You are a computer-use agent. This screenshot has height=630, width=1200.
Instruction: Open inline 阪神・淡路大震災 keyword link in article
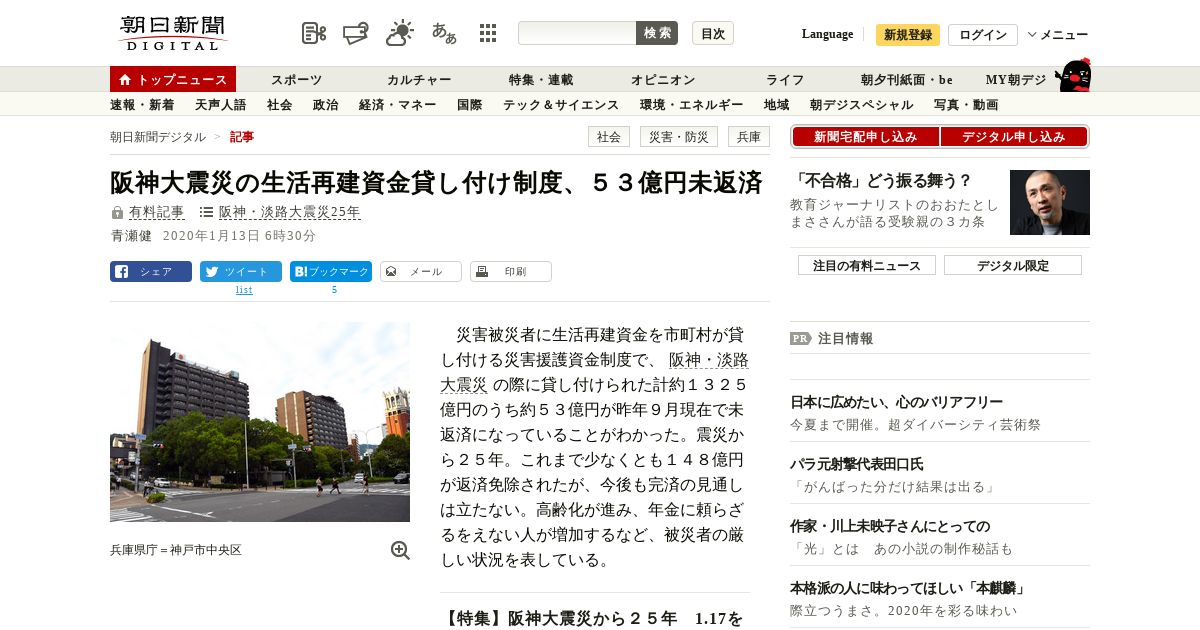594,372
